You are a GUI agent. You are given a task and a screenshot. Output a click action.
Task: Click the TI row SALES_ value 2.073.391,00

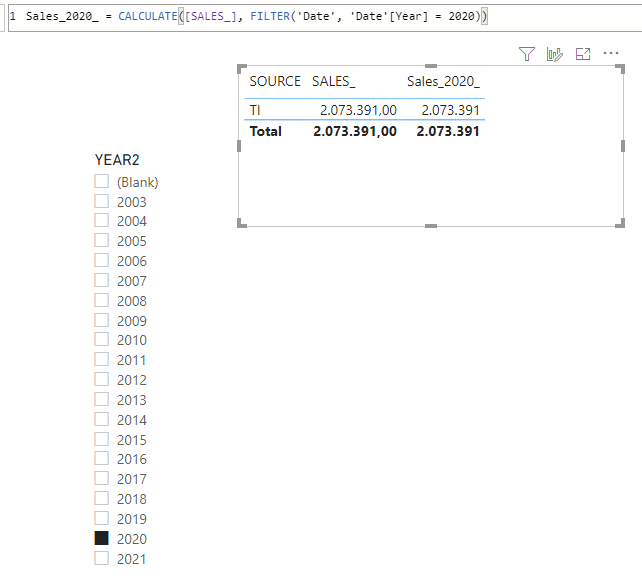[358, 110]
